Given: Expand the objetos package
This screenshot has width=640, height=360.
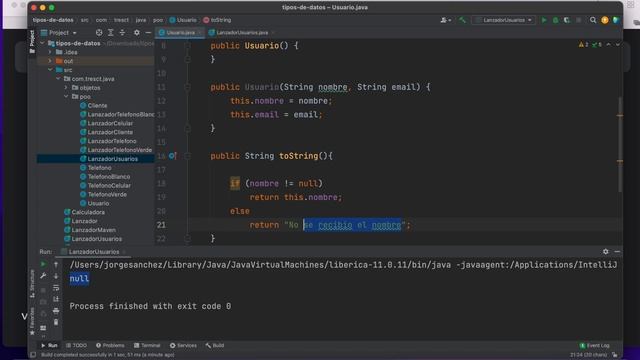Looking at the screenshot, I should click(66, 88).
